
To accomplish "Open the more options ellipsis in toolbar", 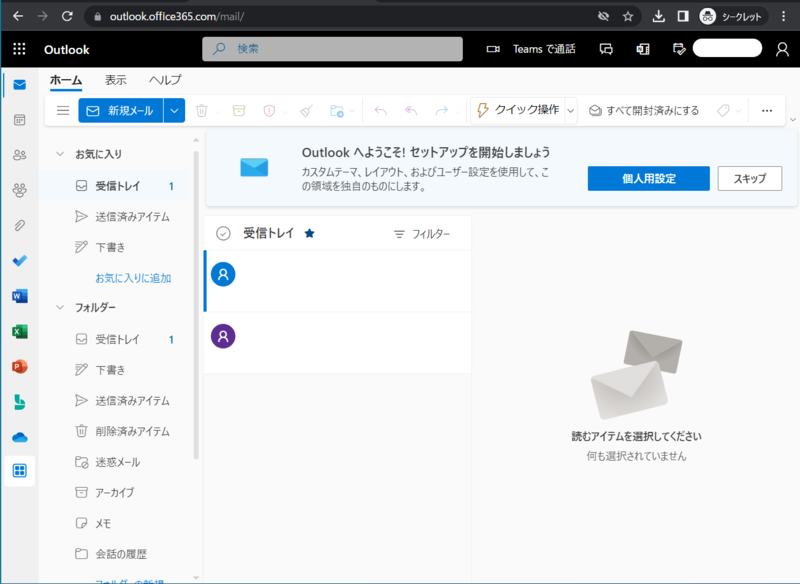I will [x=766, y=111].
